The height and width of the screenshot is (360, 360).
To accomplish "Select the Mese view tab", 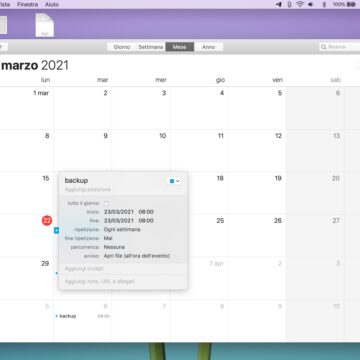I will click(179, 47).
